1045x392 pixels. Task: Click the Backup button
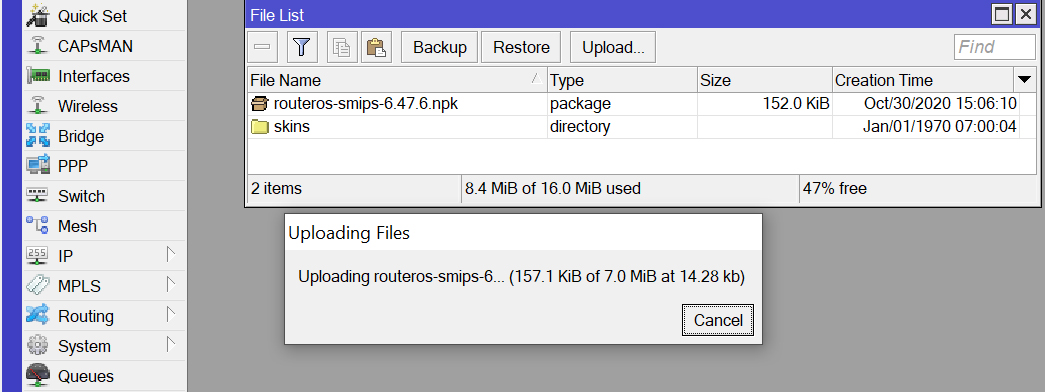click(x=440, y=47)
